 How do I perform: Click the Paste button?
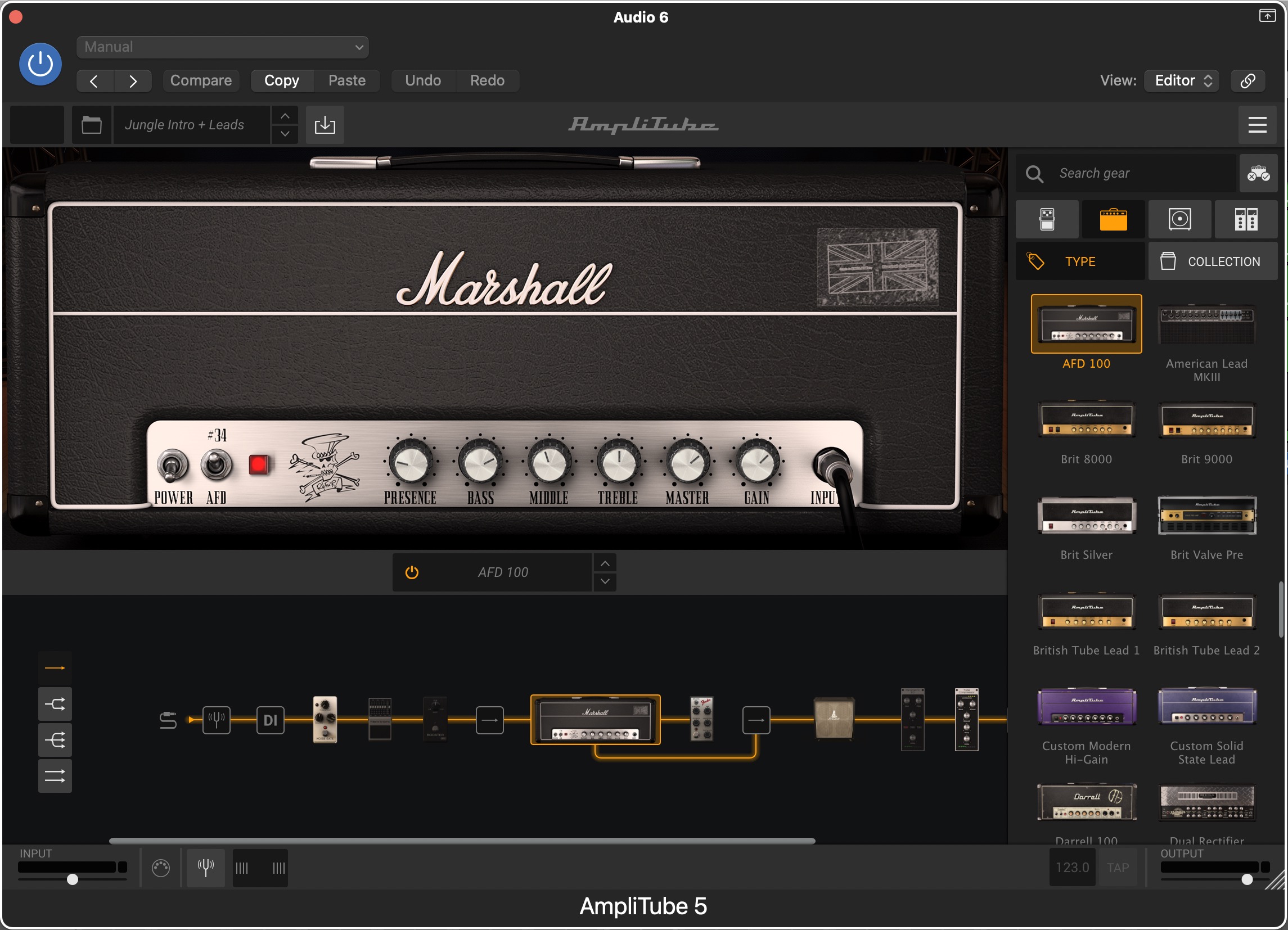(x=347, y=80)
